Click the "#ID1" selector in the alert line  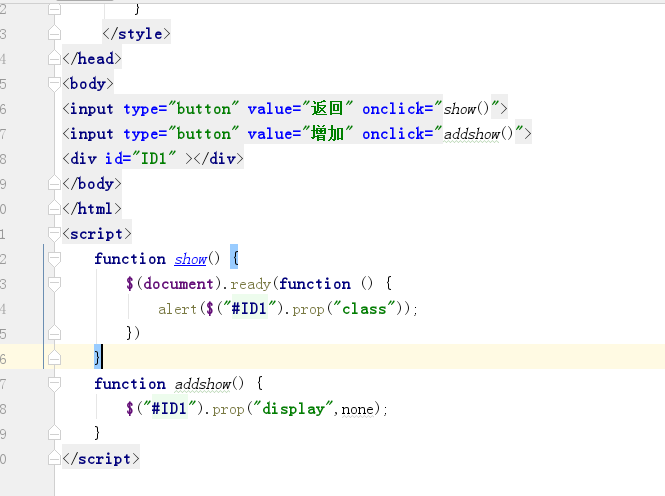(x=249, y=309)
